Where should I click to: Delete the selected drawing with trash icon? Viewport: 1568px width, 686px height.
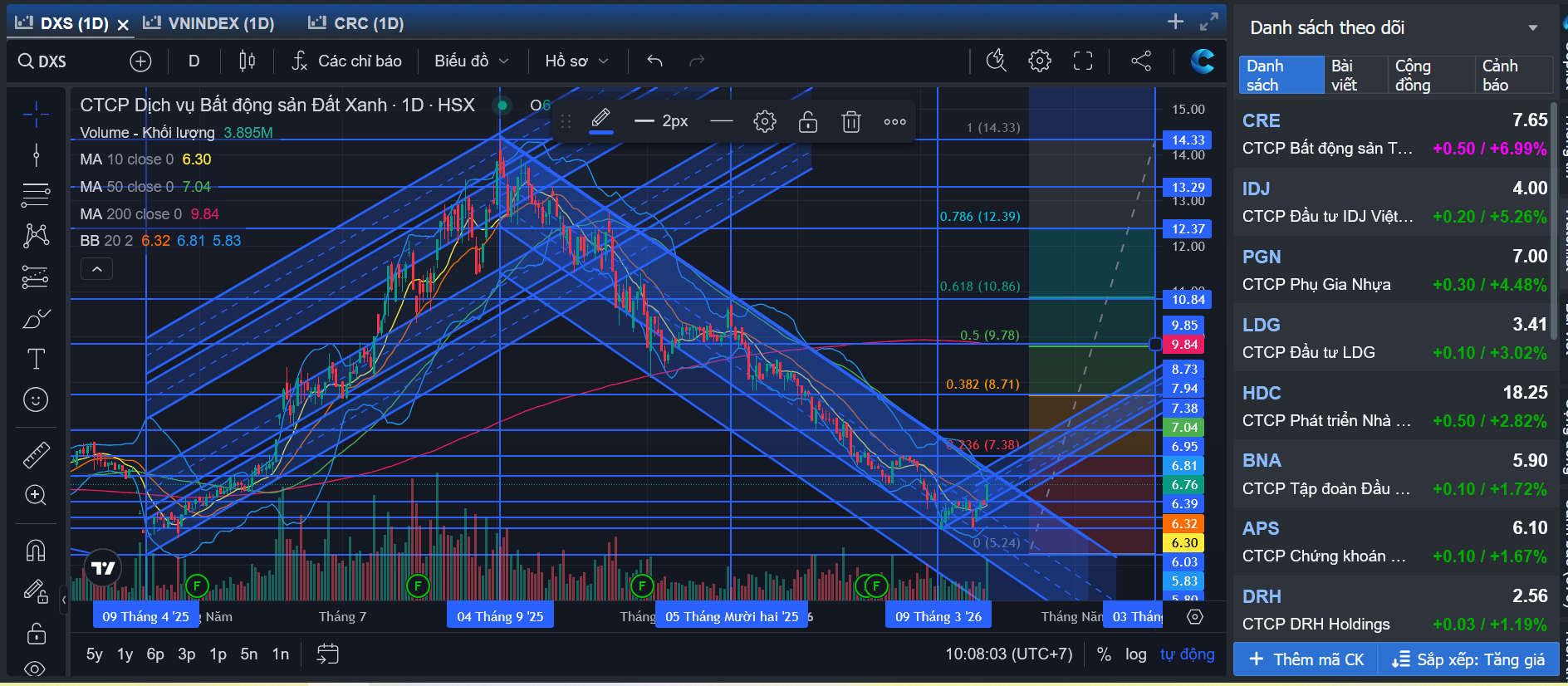851,122
